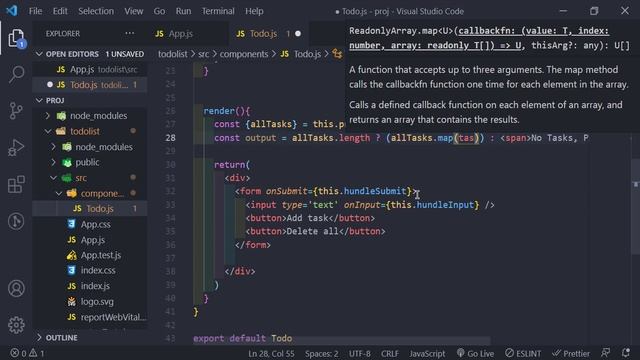Click JavaScript language mode selector
This screenshot has width=640, height=360.
427,353
